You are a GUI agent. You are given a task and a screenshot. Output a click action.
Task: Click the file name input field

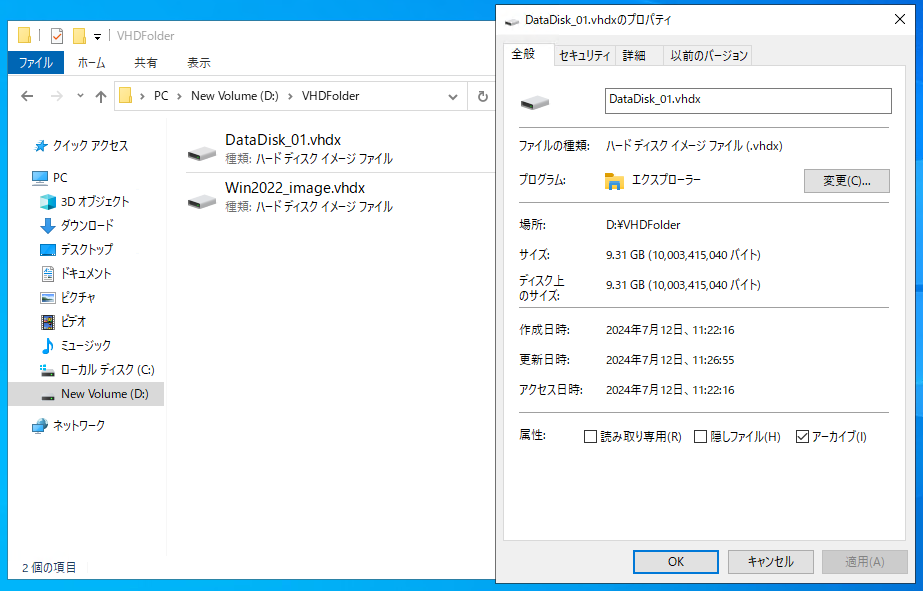point(748,101)
